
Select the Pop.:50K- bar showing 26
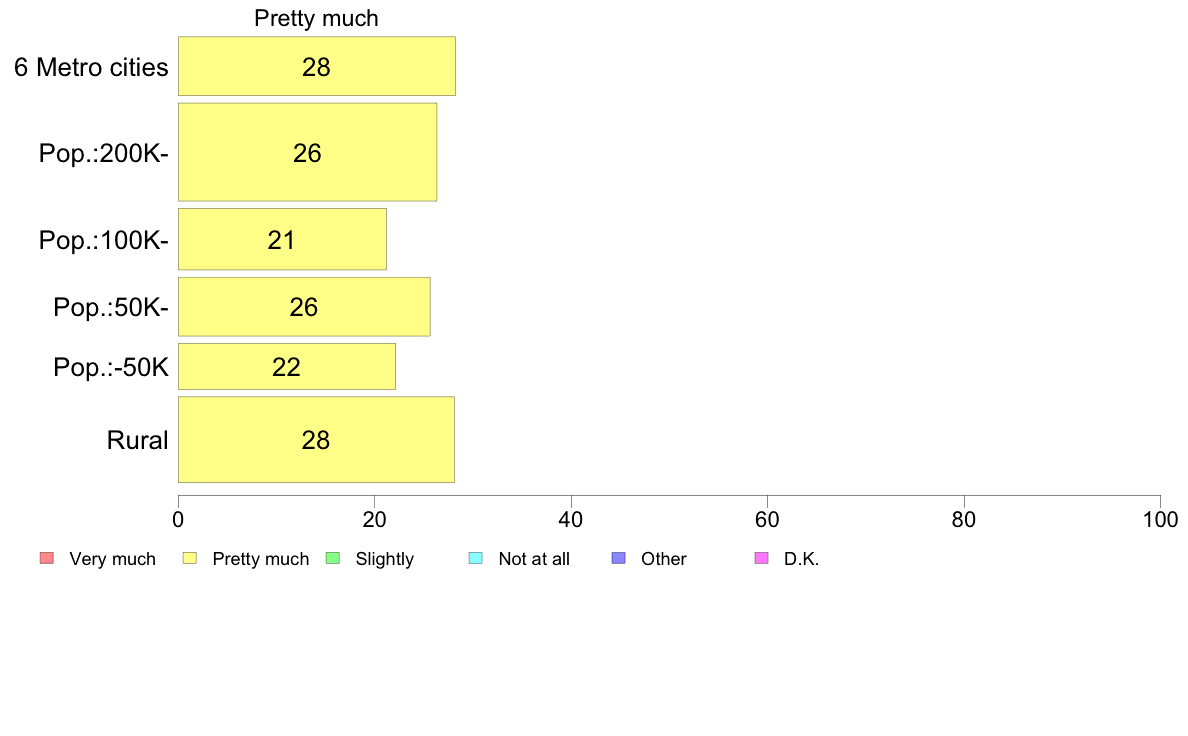pos(304,306)
